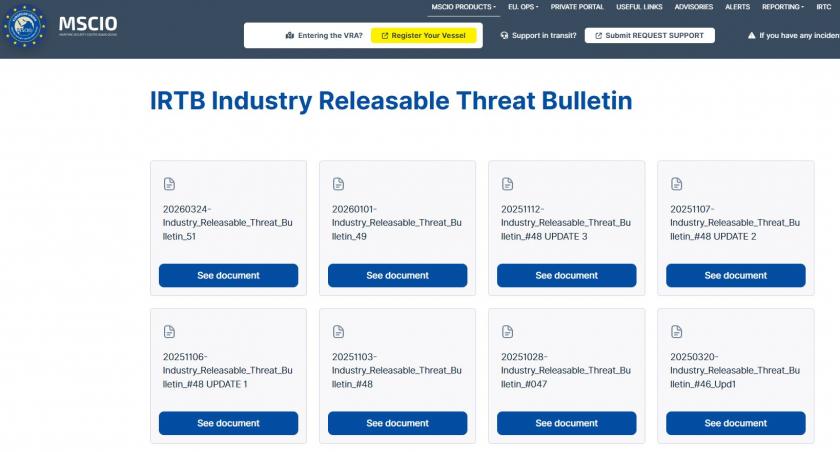Click the IRTB Industry Releasable Threat Bulletin heading
840x452 pixels.
391,101
